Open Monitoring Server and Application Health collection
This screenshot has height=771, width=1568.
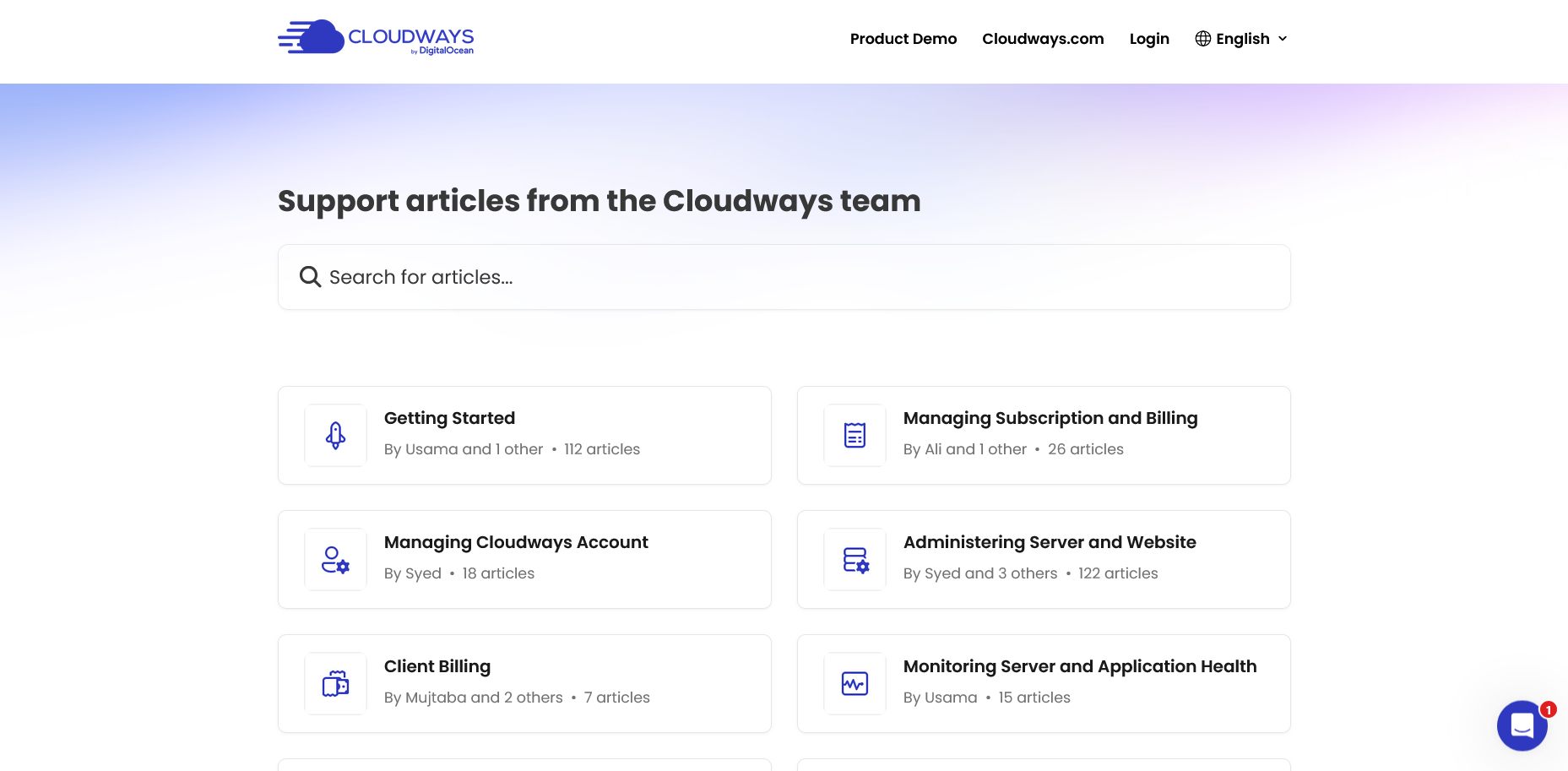[x=1044, y=683]
